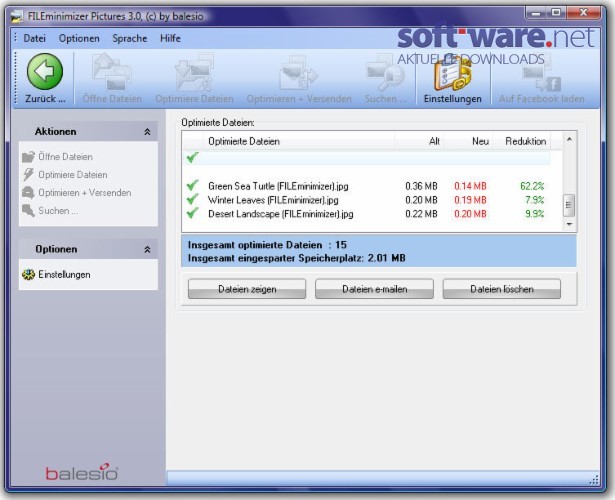The image size is (615, 500).
Task: Click the 9.9% reduction value
Action: [535, 214]
